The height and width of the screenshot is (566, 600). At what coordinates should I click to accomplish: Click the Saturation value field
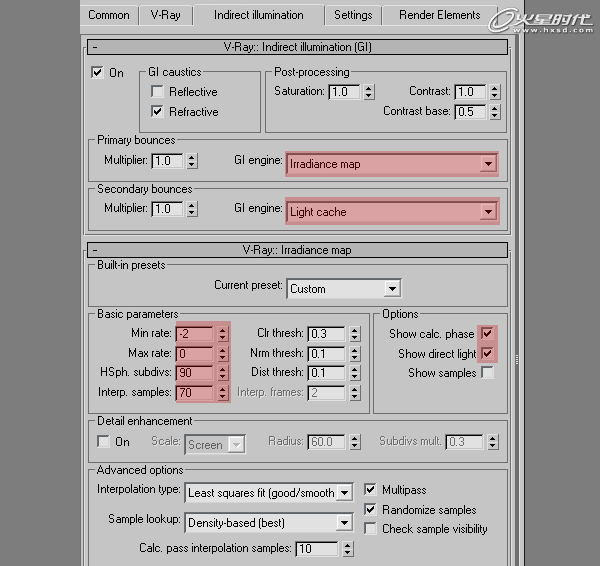click(x=344, y=92)
